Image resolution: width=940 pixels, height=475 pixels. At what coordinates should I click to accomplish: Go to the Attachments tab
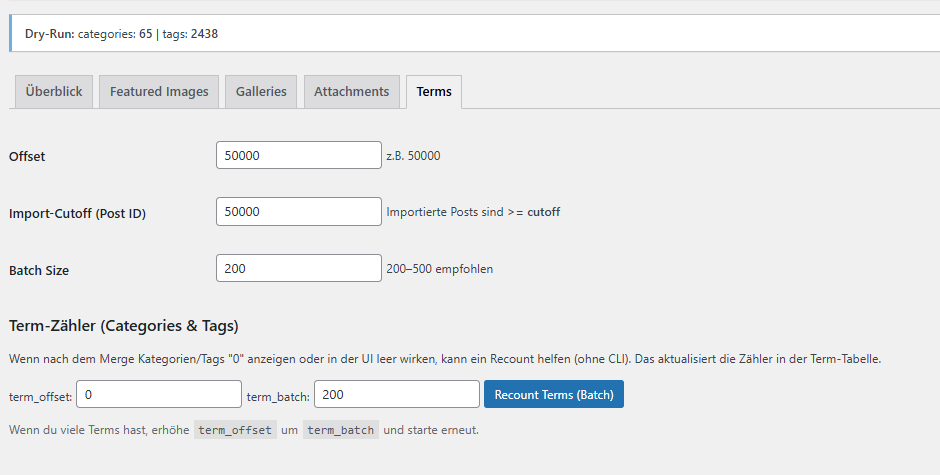[351, 91]
